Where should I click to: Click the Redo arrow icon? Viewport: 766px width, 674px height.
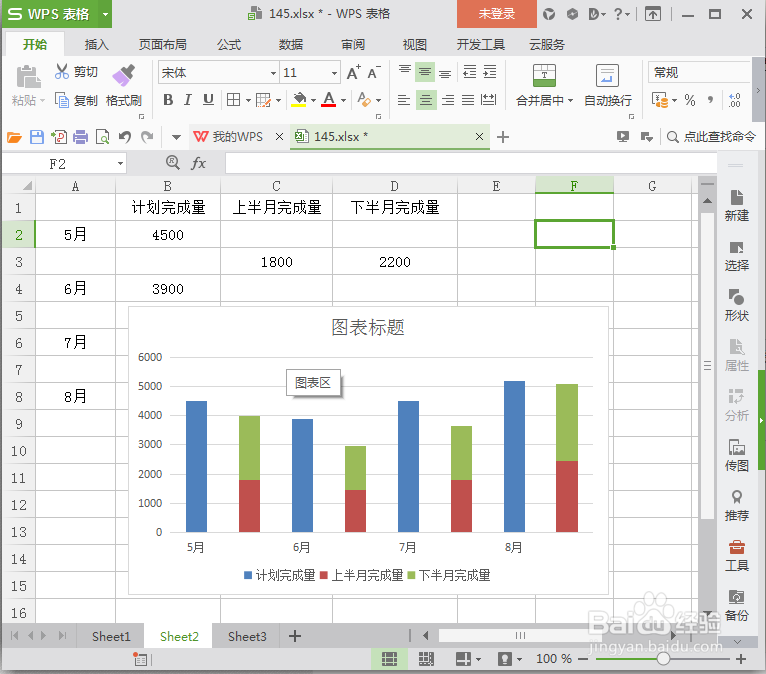pos(147,137)
